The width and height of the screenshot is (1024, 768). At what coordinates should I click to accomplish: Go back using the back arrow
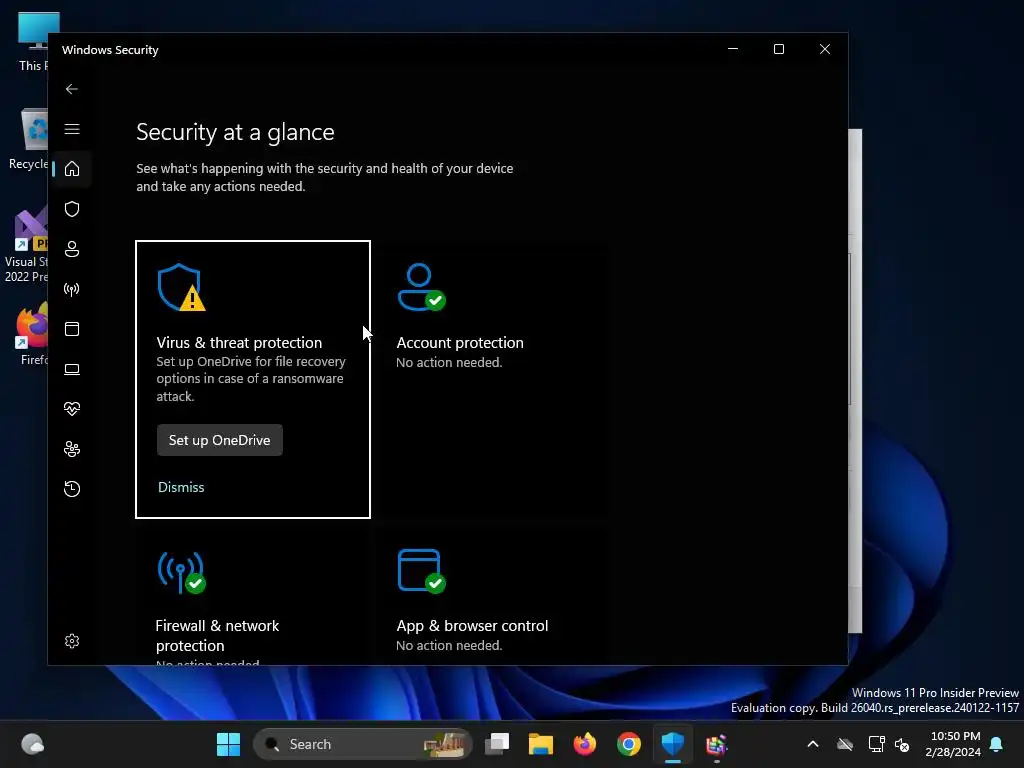point(72,89)
